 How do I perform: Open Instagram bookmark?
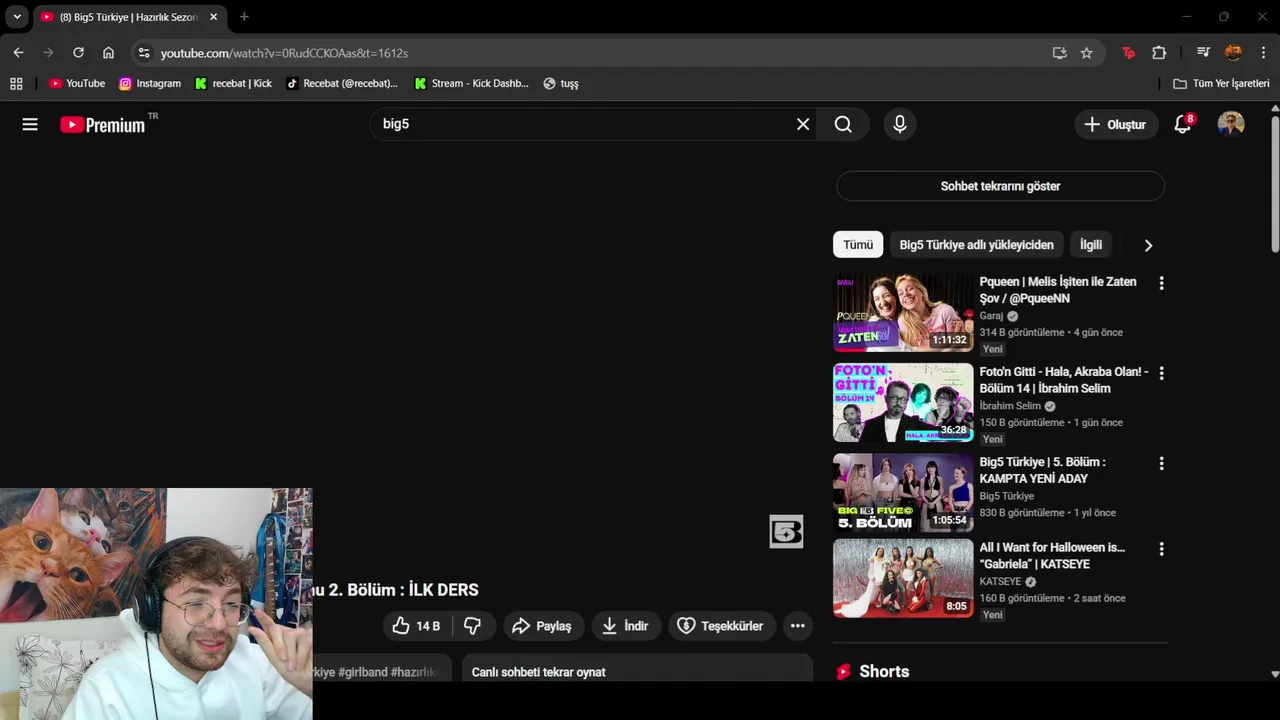150,84
